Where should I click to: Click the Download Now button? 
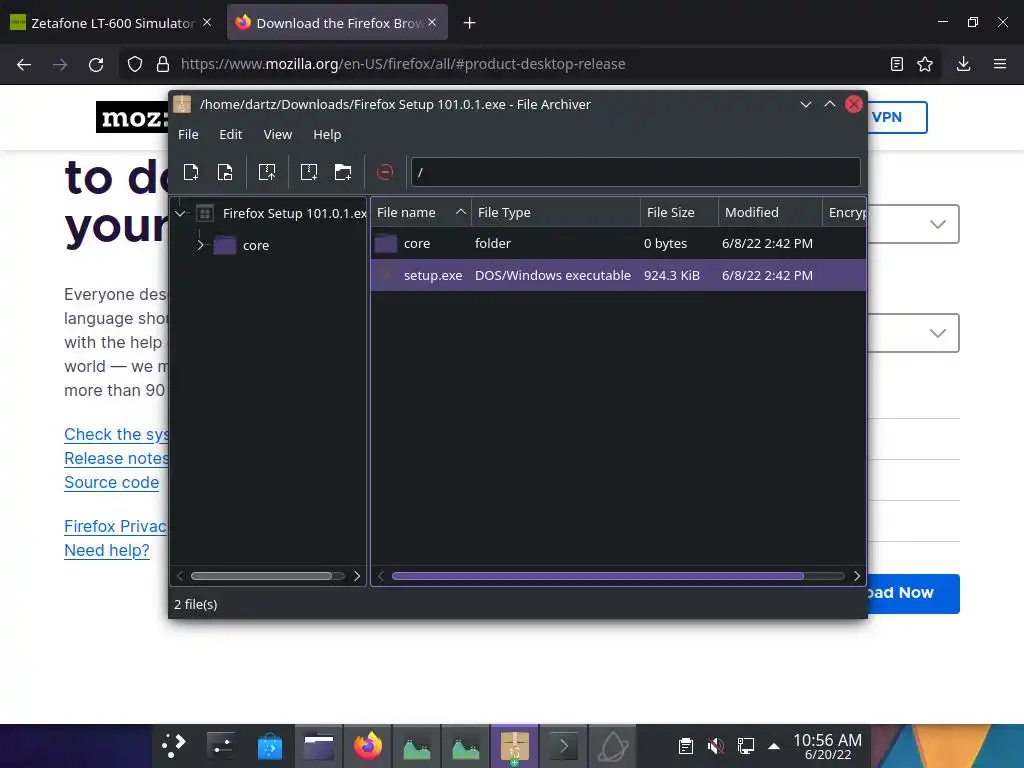(x=913, y=593)
